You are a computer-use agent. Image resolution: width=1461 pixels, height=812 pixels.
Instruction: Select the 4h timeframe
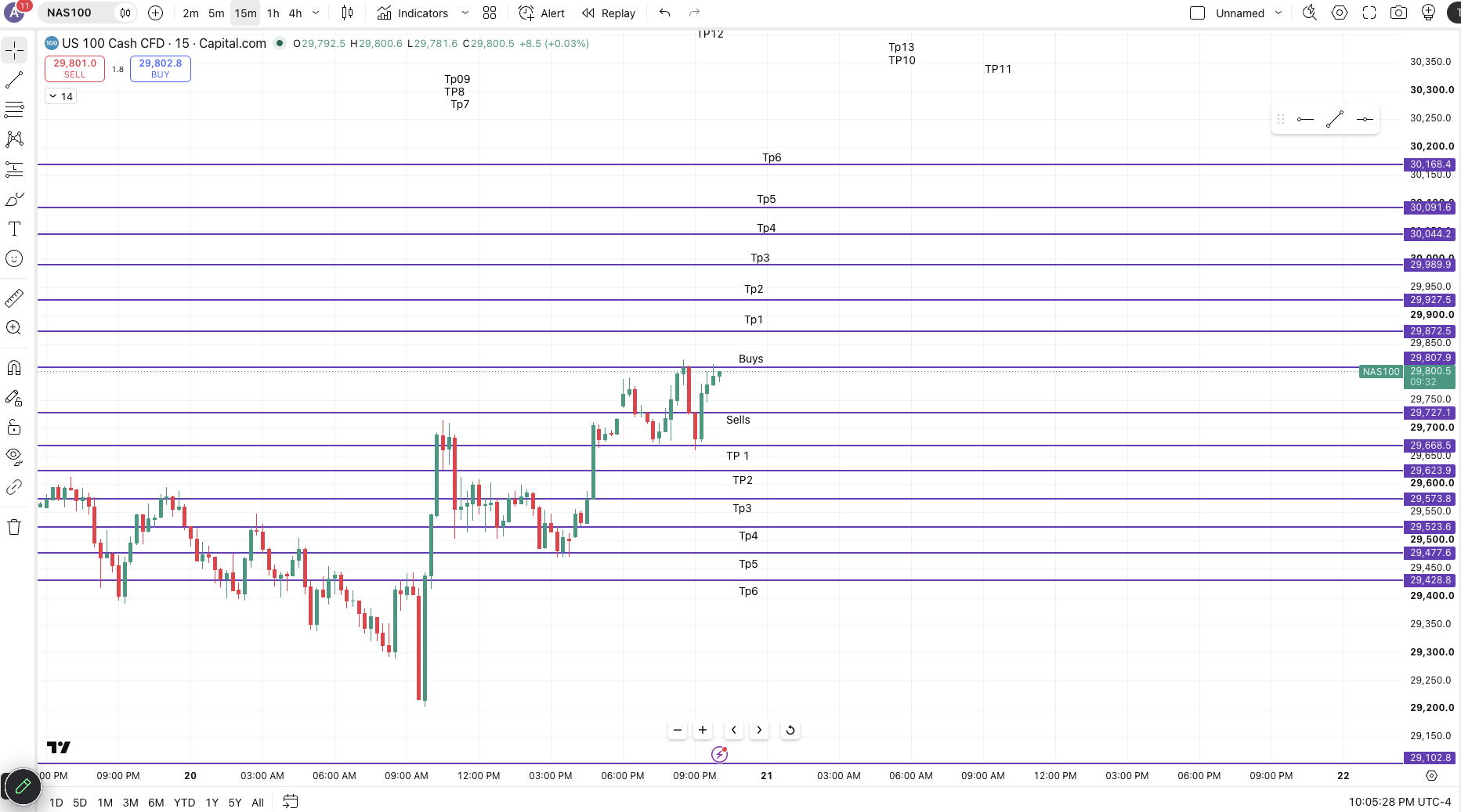(x=295, y=13)
